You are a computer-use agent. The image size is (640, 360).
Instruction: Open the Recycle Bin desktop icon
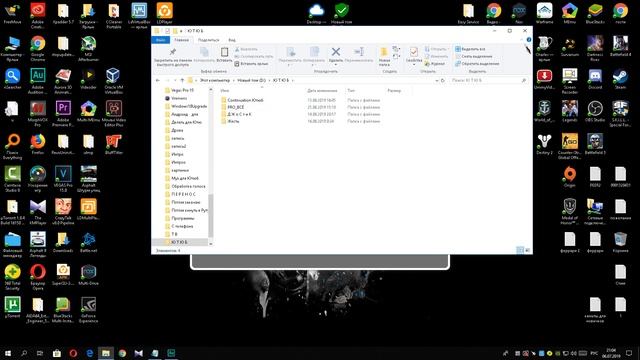pyautogui.click(x=620, y=242)
